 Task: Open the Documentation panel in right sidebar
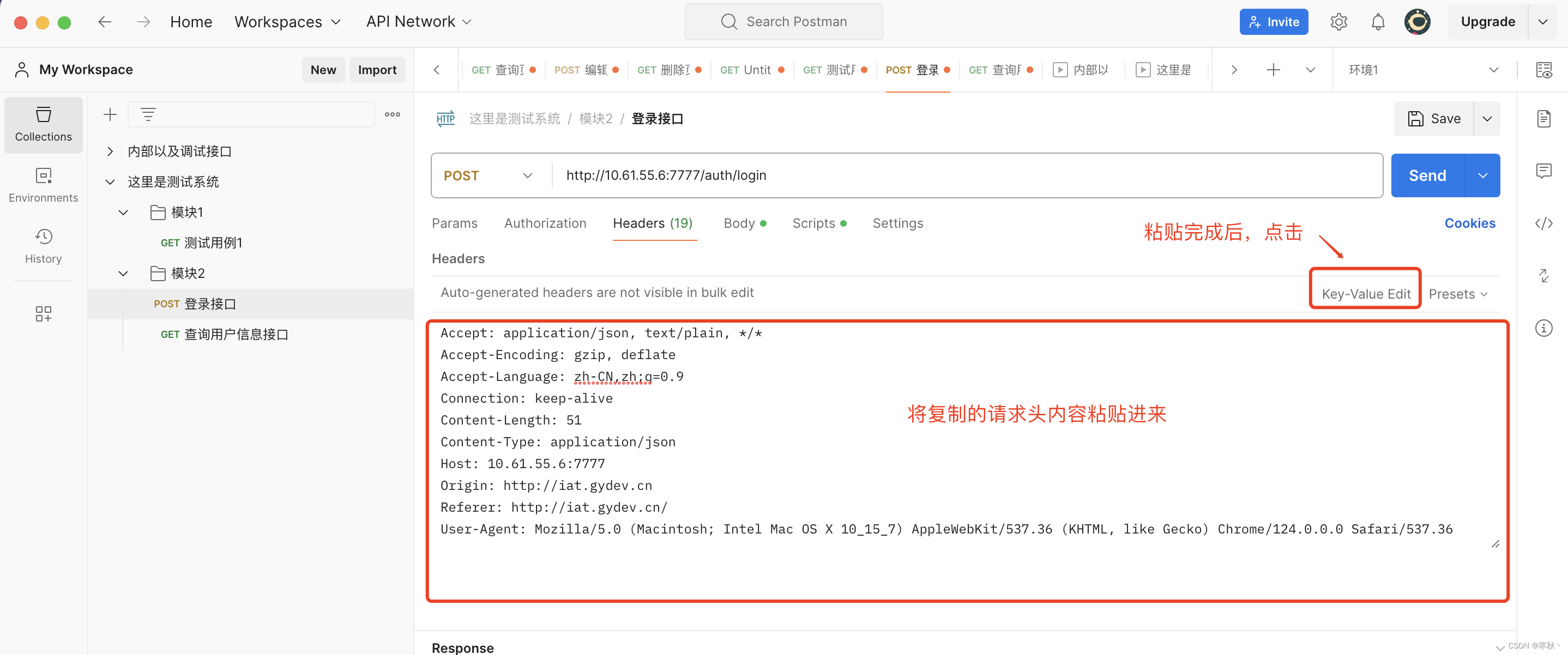tap(1545, 119)
